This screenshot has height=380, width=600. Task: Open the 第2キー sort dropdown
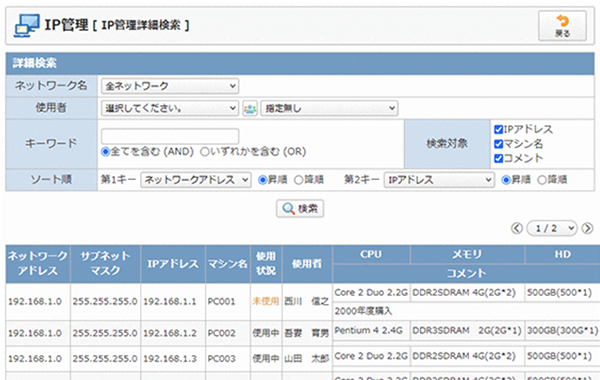tap(439, 180)
